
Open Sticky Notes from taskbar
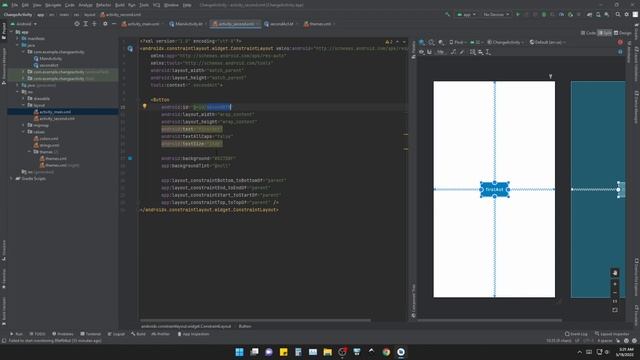284,352
